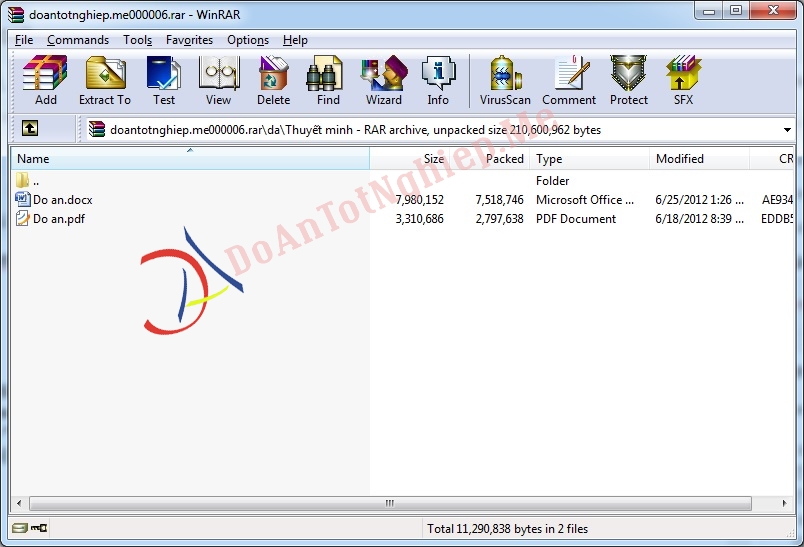The height and width of the screenshot is (547, 804).
Task: Click the Protect archive icon
Action: point(629,80)
